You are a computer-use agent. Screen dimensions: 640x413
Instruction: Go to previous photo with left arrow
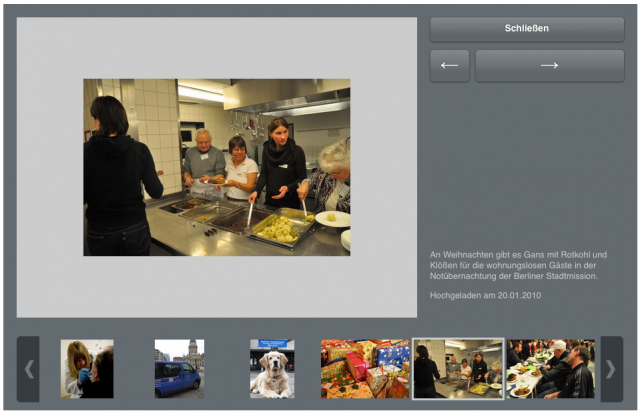click(449, 66)
